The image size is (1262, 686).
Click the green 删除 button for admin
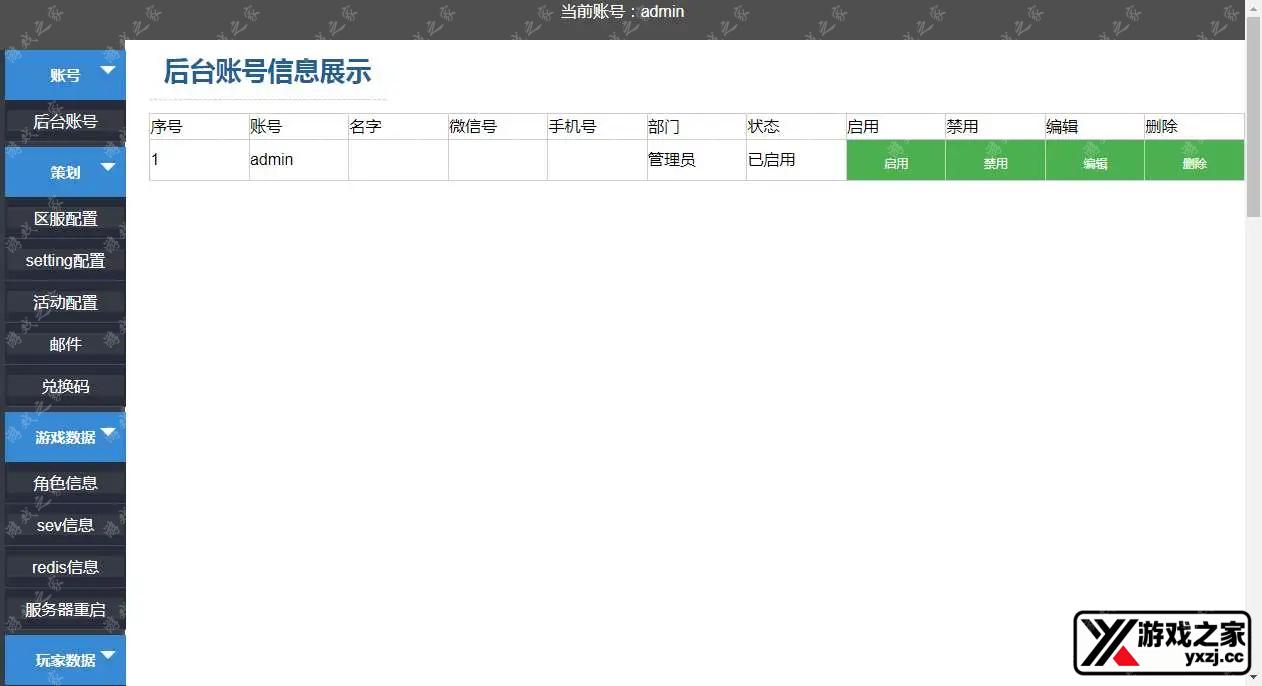click(1194, 161)
